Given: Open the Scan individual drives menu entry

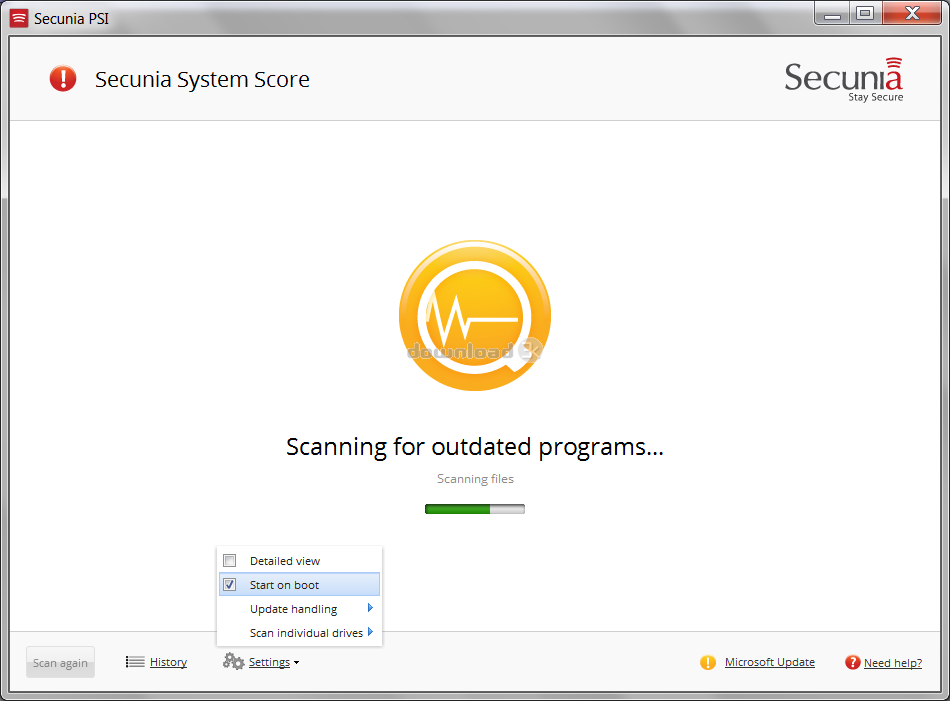Looking at the screenshot, I should coord(299,633).
